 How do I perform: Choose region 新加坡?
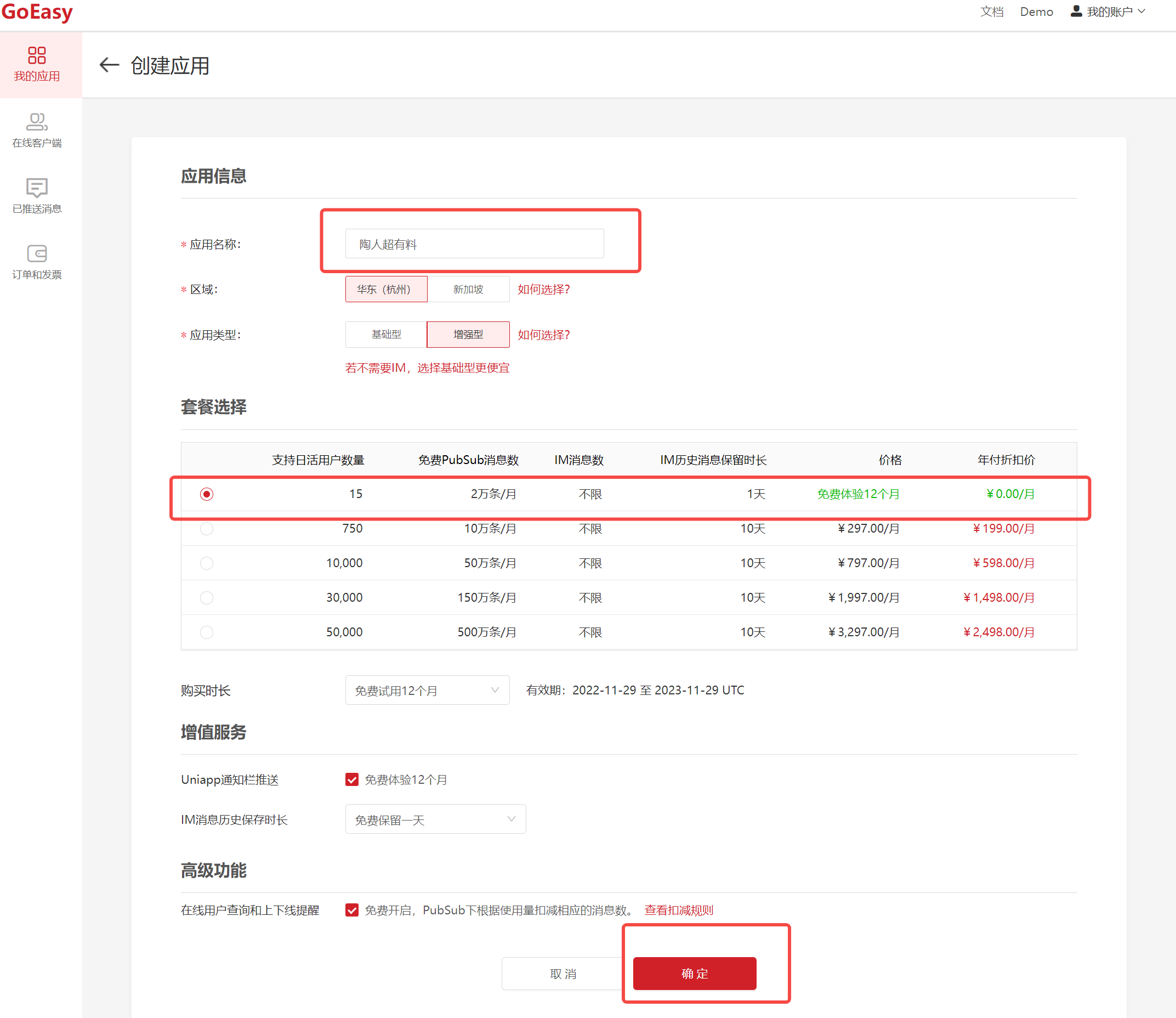point(468,289)
